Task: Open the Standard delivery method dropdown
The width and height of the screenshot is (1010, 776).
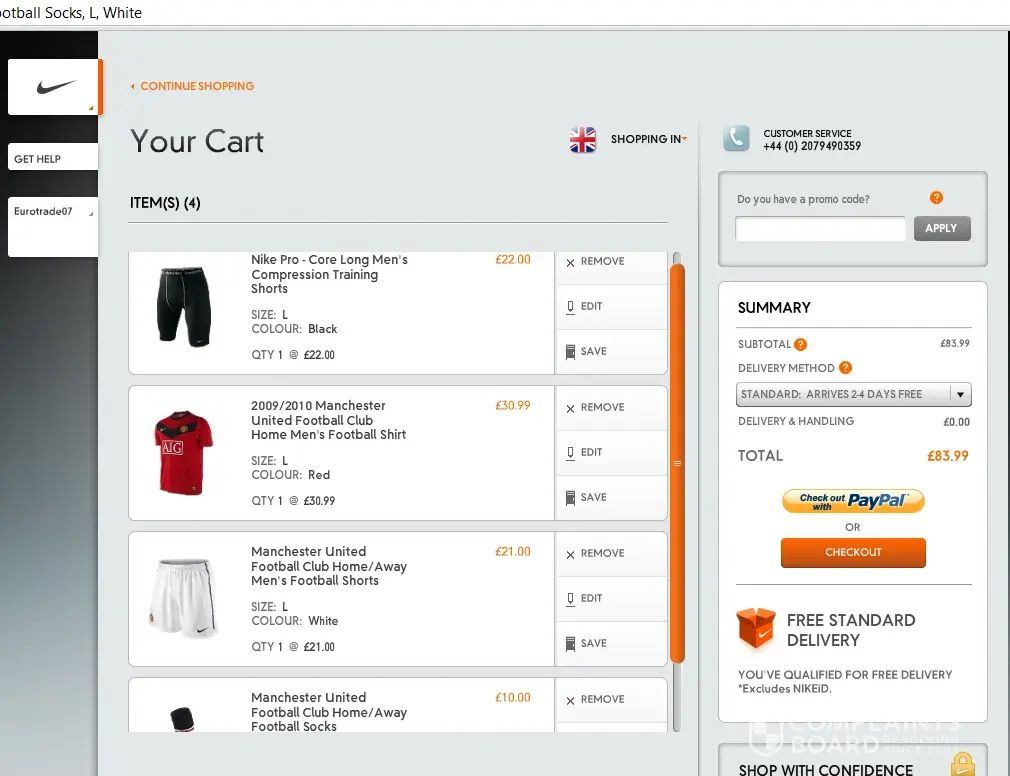Action: click(x=853, y=394)
